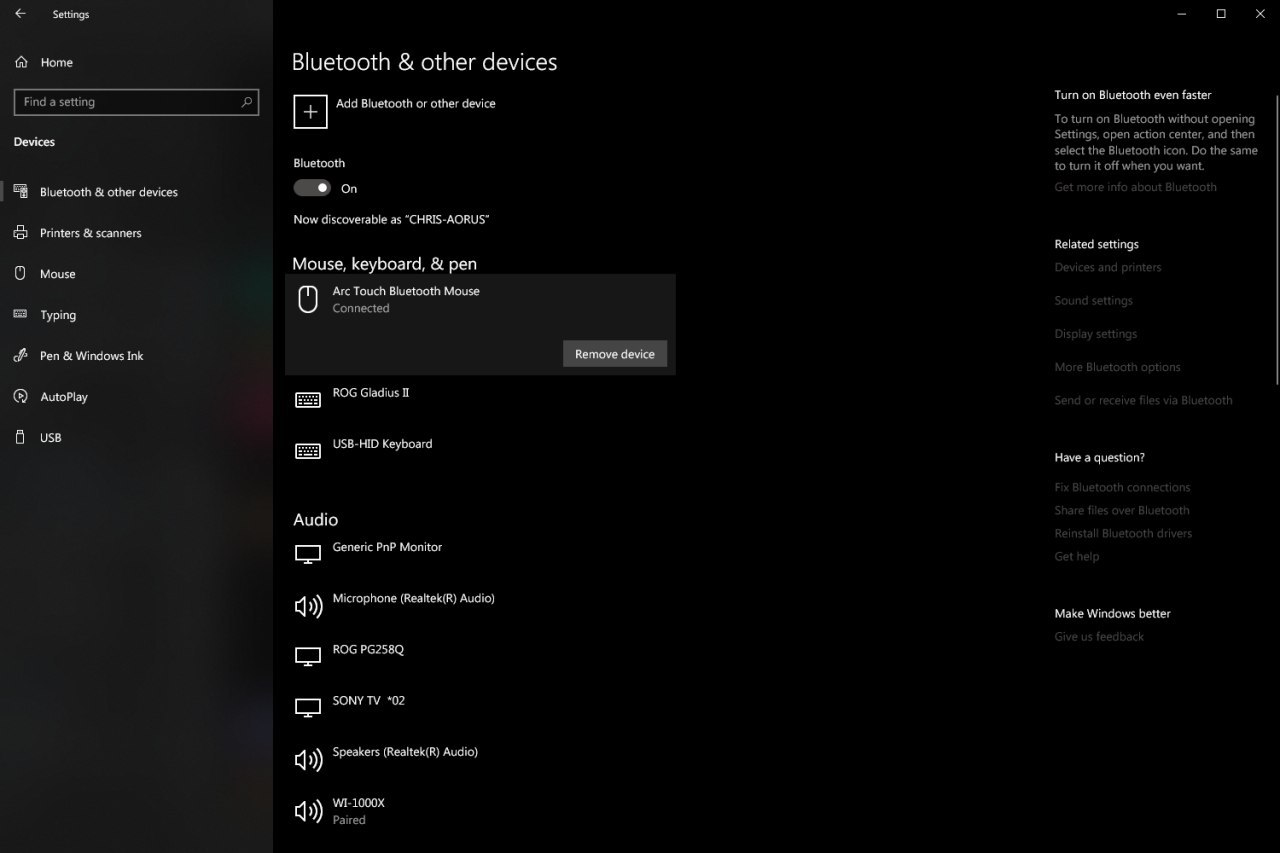The width and height of the screenshot is (1280, 853).
Task: Open Printers & scanners settings
Action: 90,233
